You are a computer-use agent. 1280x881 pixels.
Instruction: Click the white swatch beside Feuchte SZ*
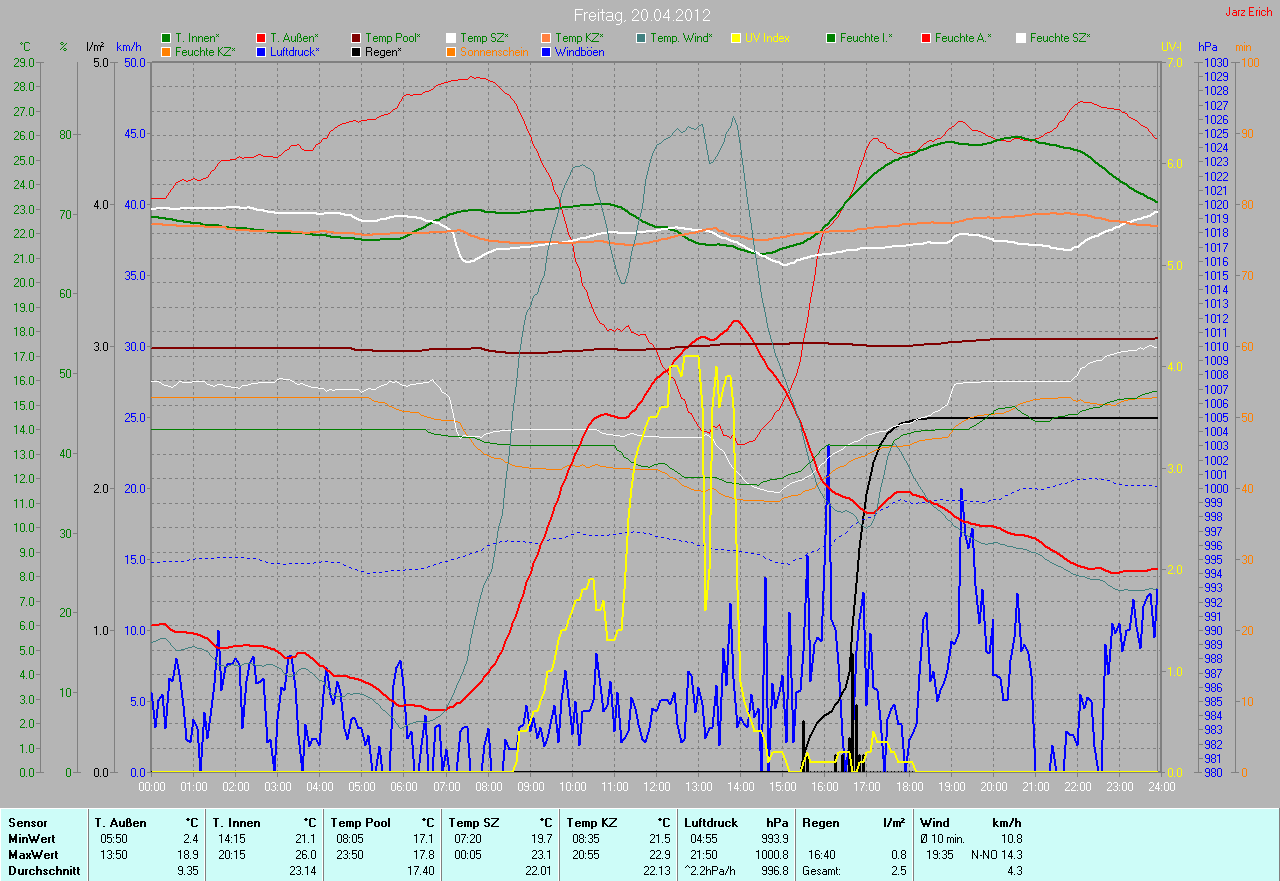(1021, 38)
